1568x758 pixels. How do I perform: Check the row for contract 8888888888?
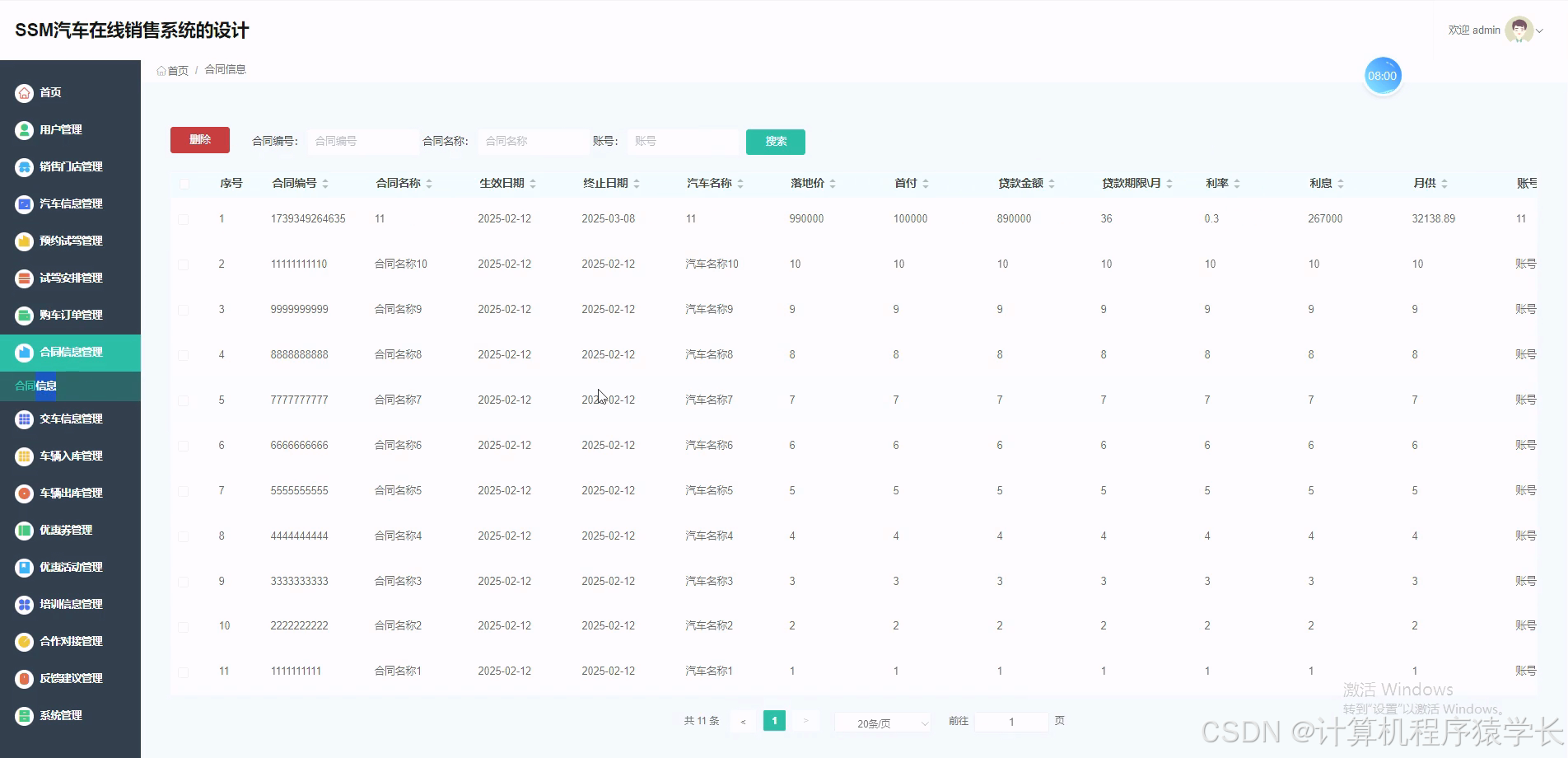coord(184,356)
